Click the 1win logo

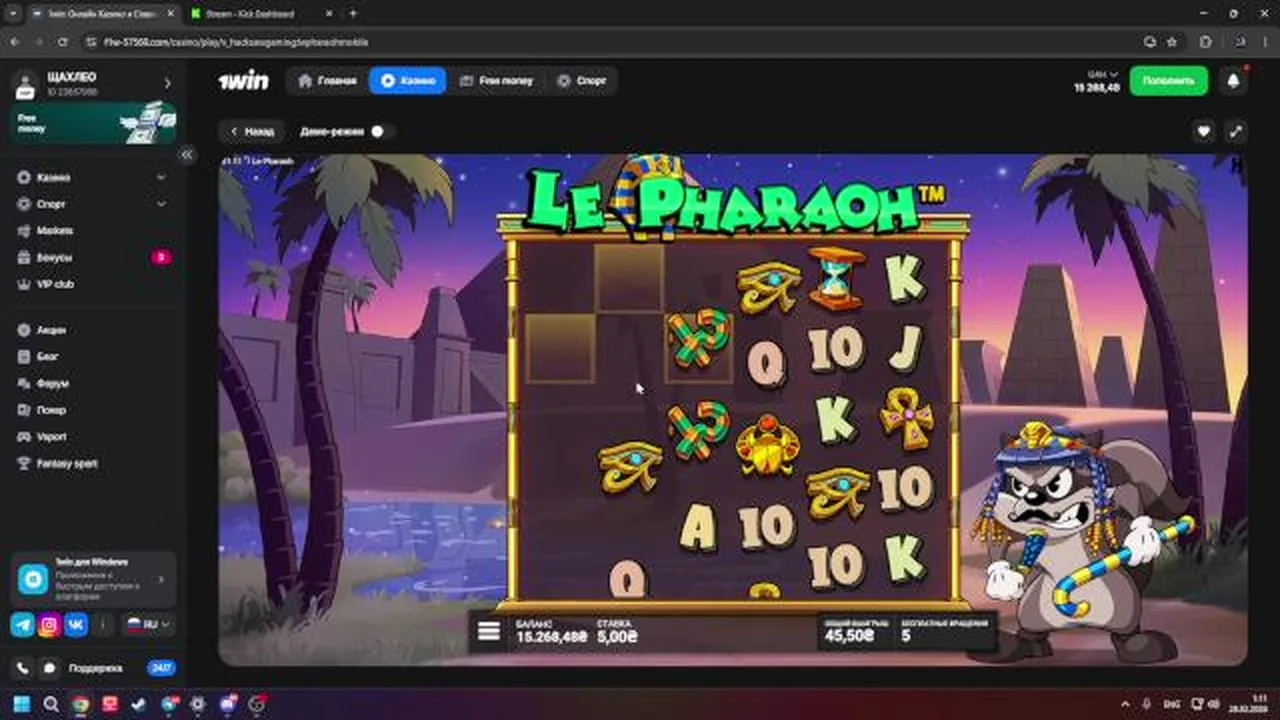(243, 81)
